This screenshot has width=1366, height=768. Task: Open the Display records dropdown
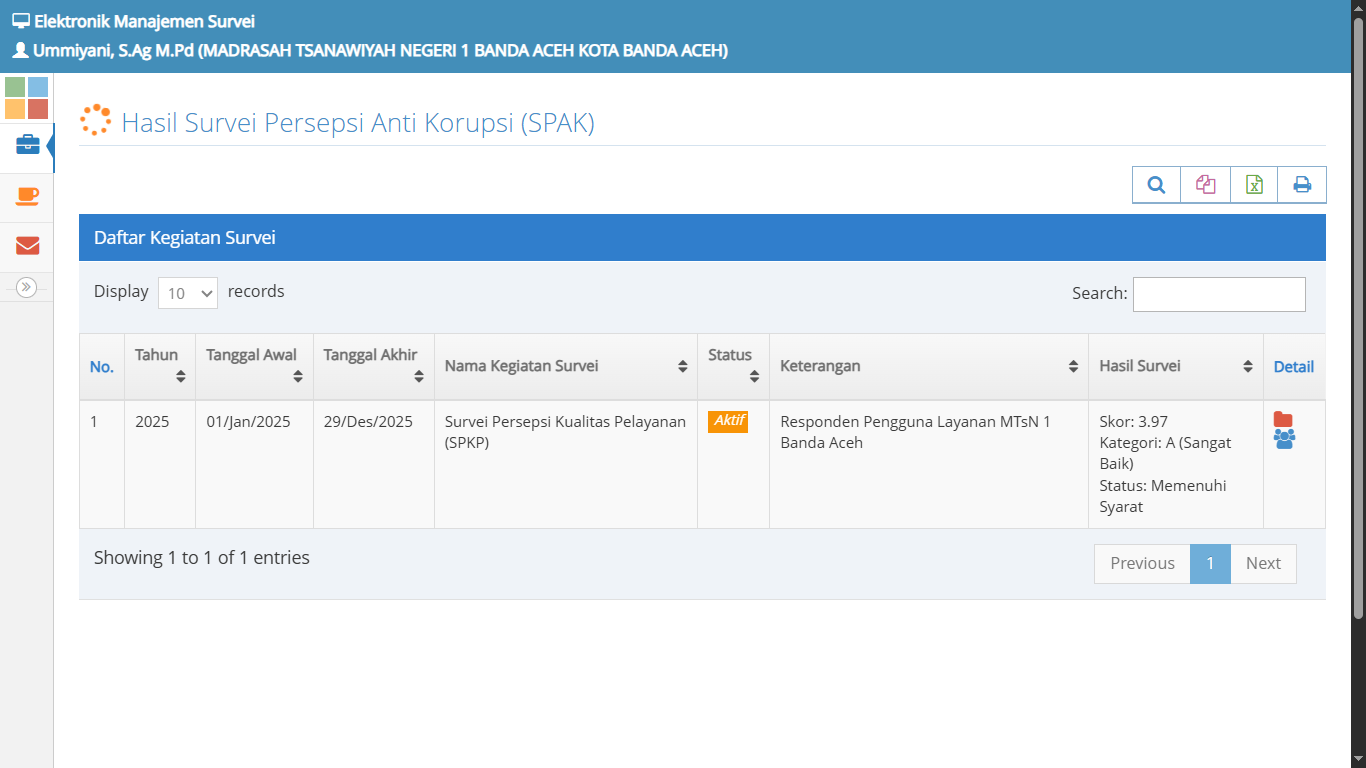point(188,293)
